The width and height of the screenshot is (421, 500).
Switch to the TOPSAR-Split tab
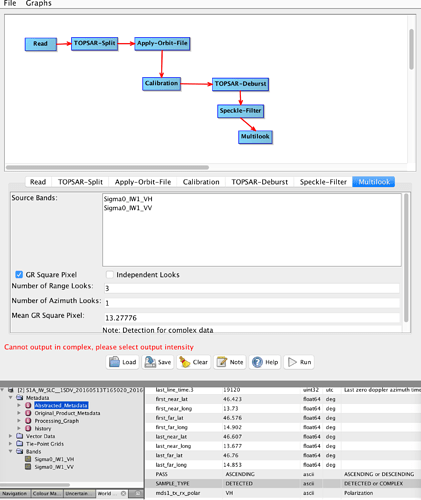80,182
